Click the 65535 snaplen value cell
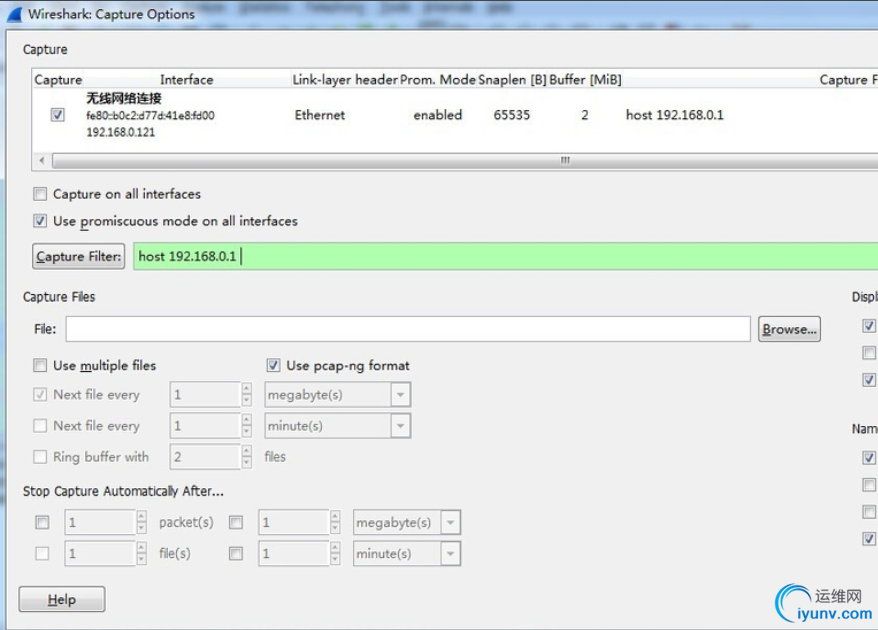The height and width of the screenshot is (630, 878). click(x=512, y=115)
